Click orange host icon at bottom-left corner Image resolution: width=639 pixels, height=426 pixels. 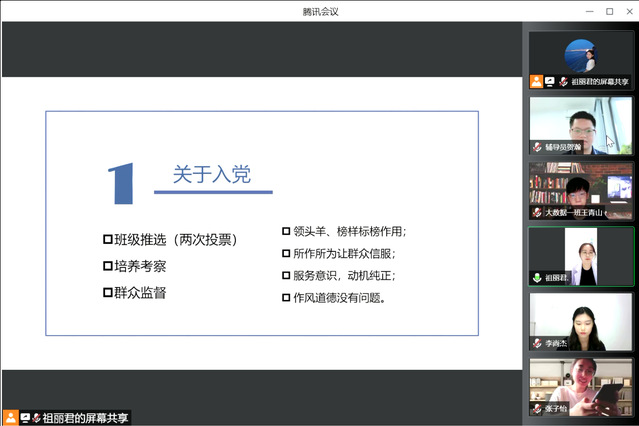(x=10, y=417)
